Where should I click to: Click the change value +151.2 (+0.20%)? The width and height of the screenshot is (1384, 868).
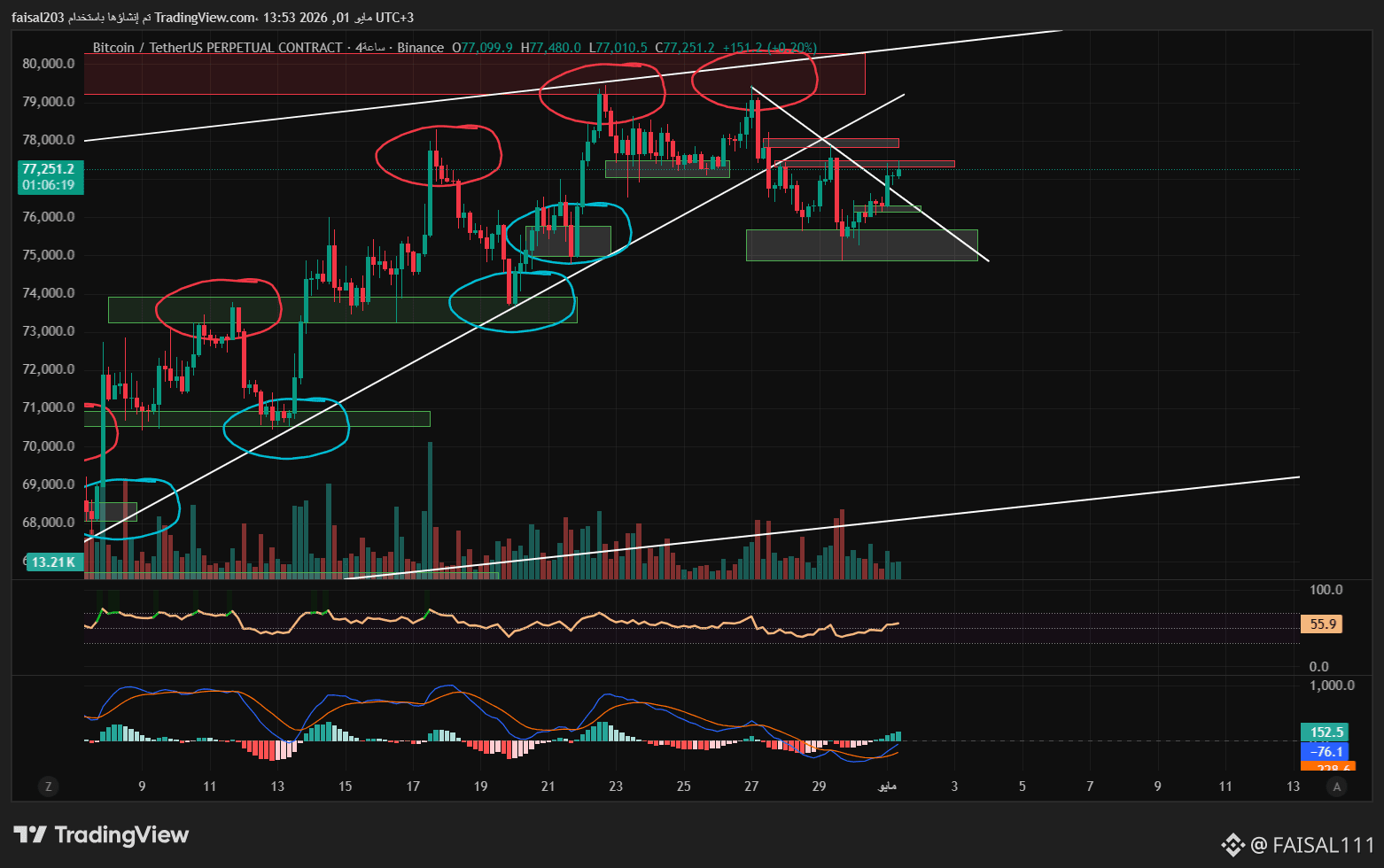769,47
